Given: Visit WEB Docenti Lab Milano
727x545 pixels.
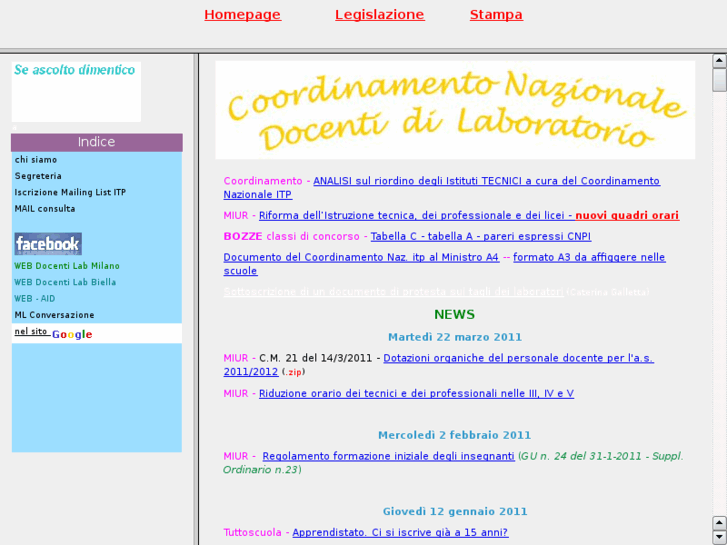Looking at the screenshot, I should (67, 266).
